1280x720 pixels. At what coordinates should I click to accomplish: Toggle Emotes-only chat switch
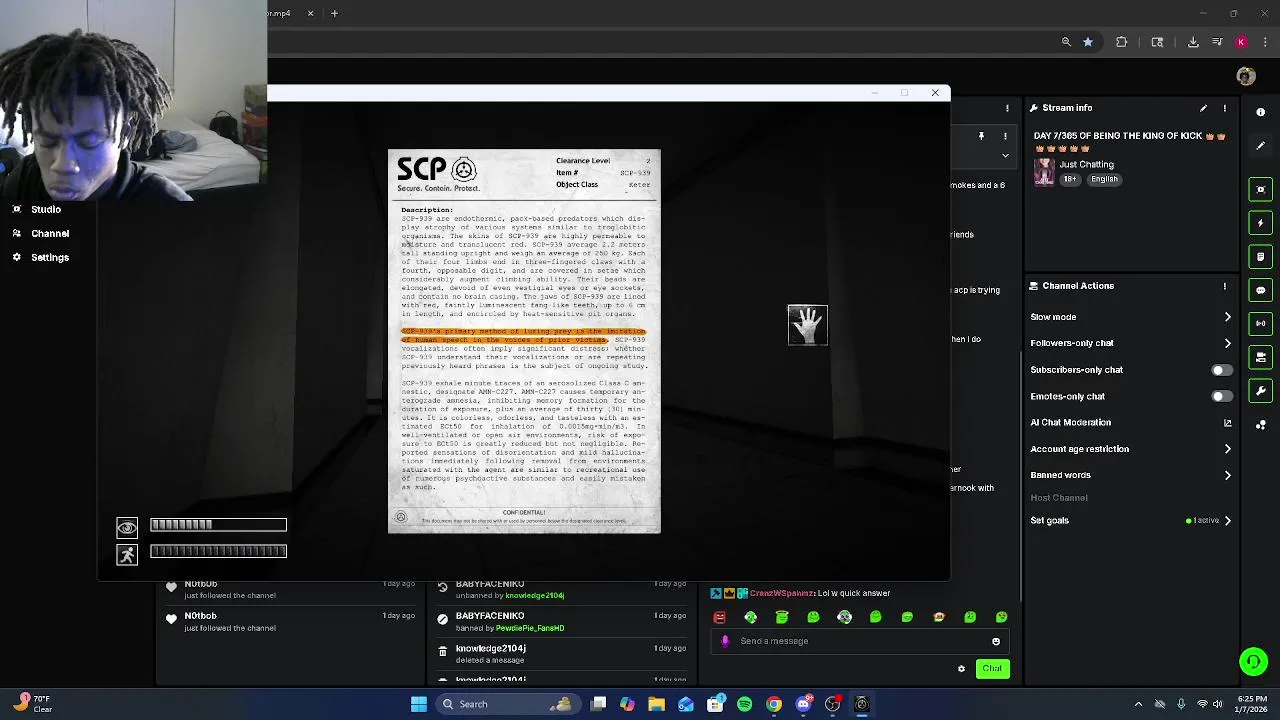1221,396
